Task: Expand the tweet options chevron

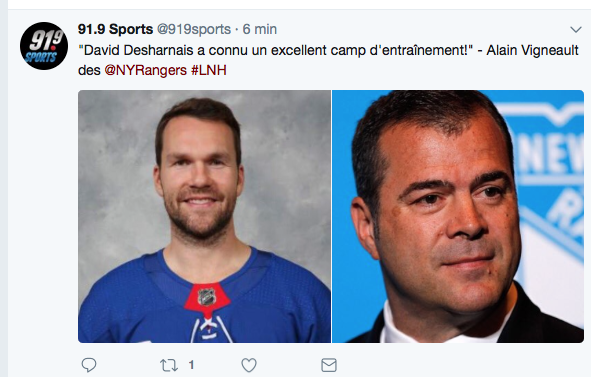Action: (x=576, y=29)
